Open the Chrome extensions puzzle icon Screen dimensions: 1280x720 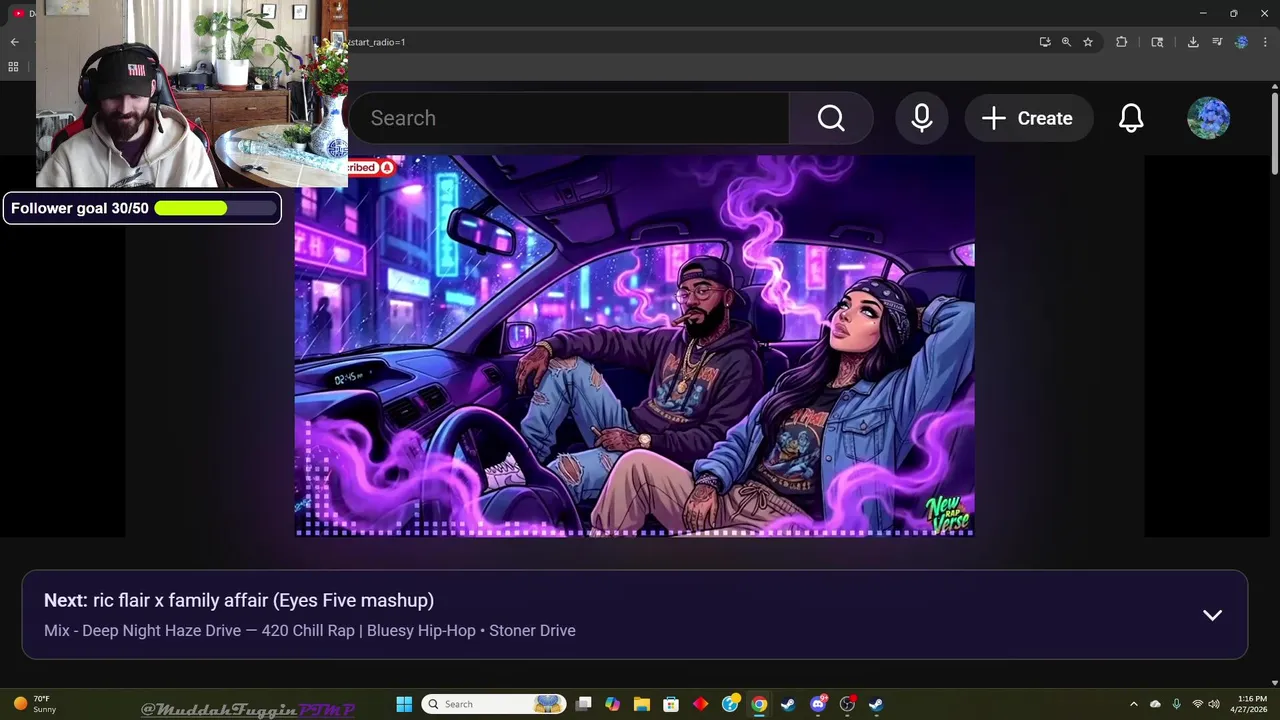pos(1121,42)
